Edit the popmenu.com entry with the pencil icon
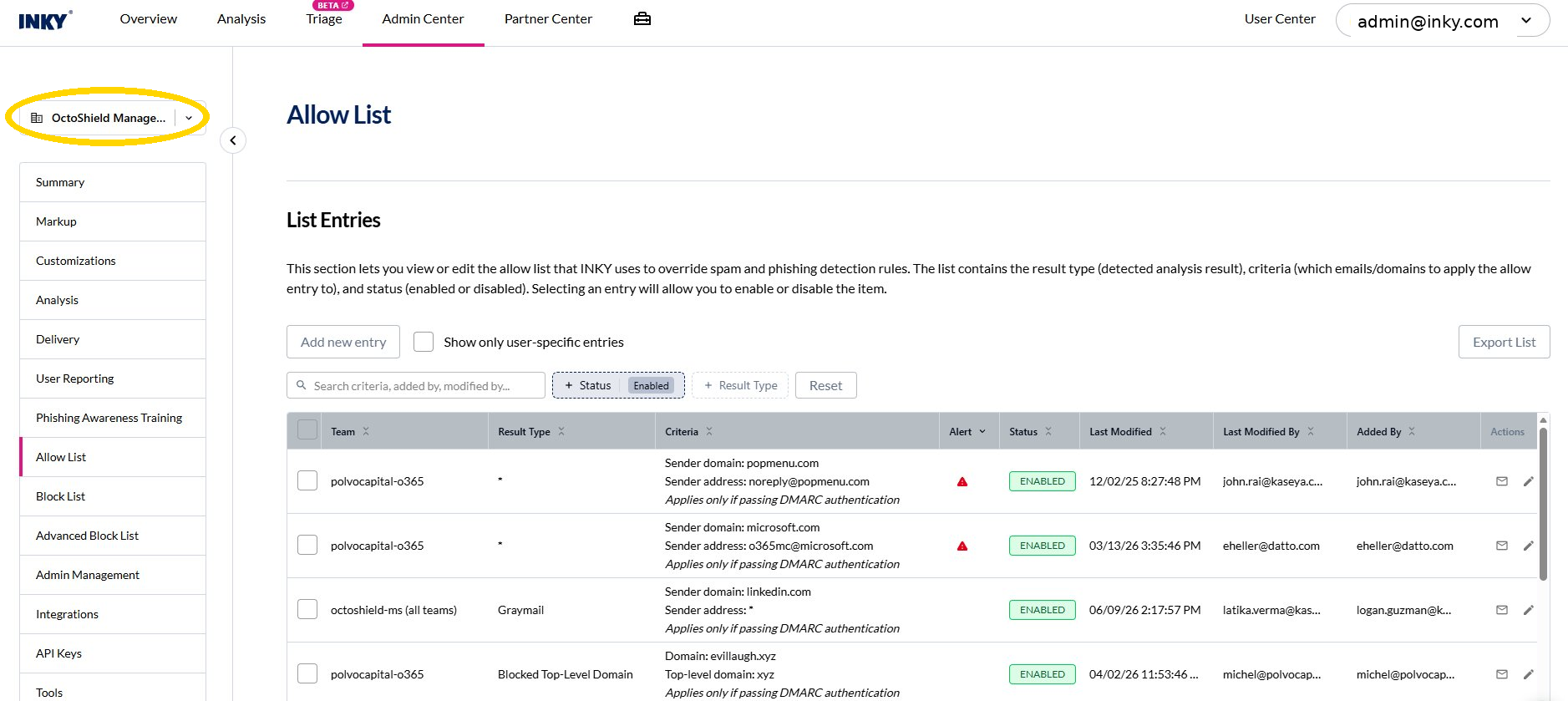 click(1528, 481)
